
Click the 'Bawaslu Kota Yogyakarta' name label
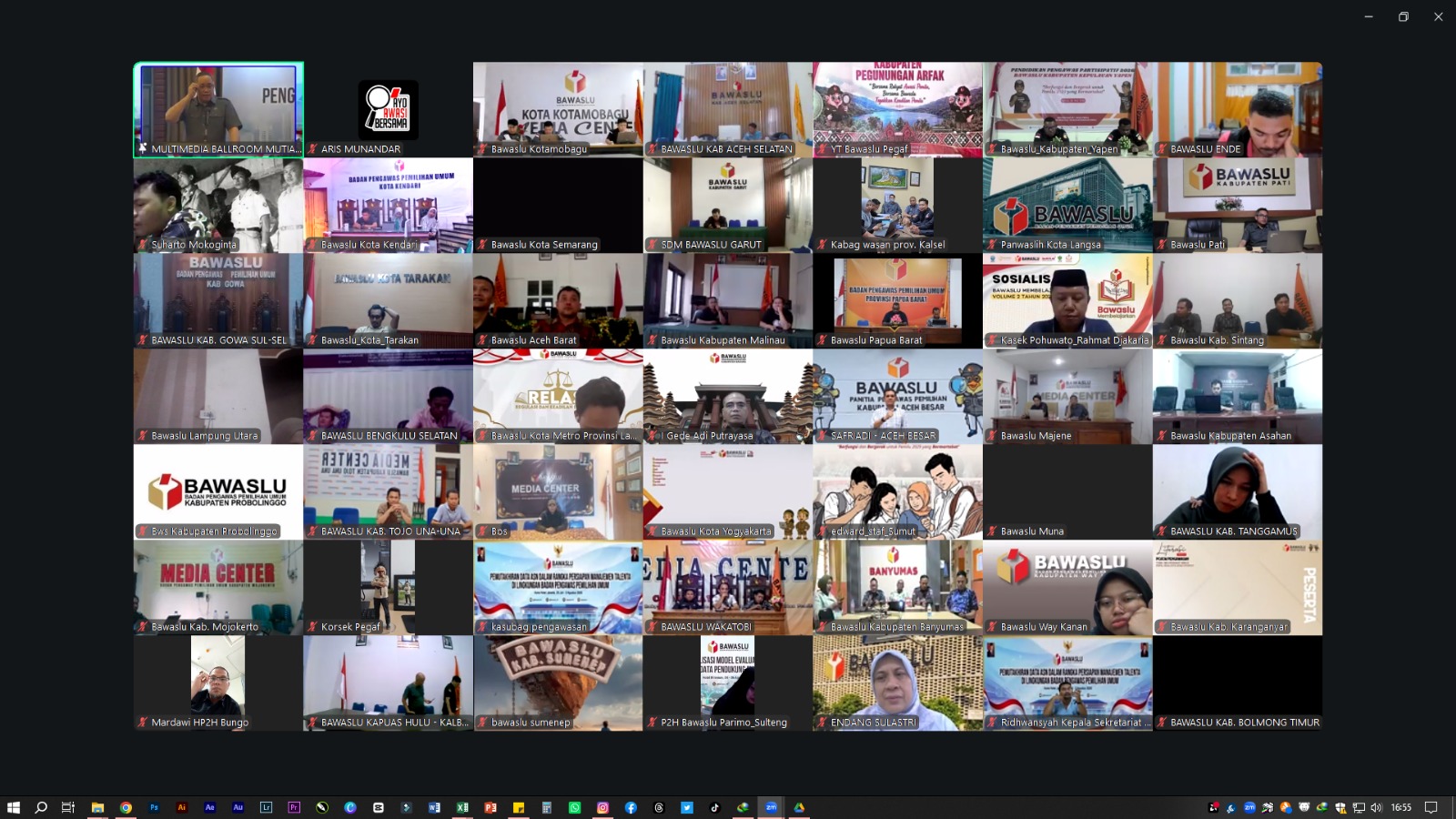(x=716, y=531)
